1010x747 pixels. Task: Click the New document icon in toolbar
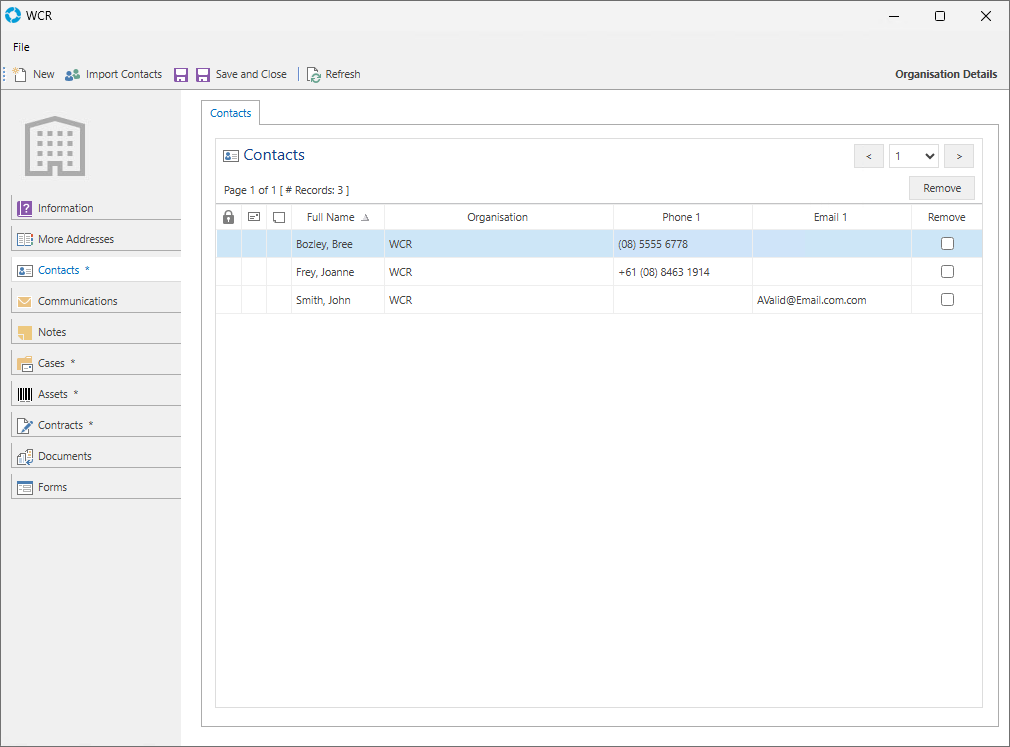coord(20,74)
